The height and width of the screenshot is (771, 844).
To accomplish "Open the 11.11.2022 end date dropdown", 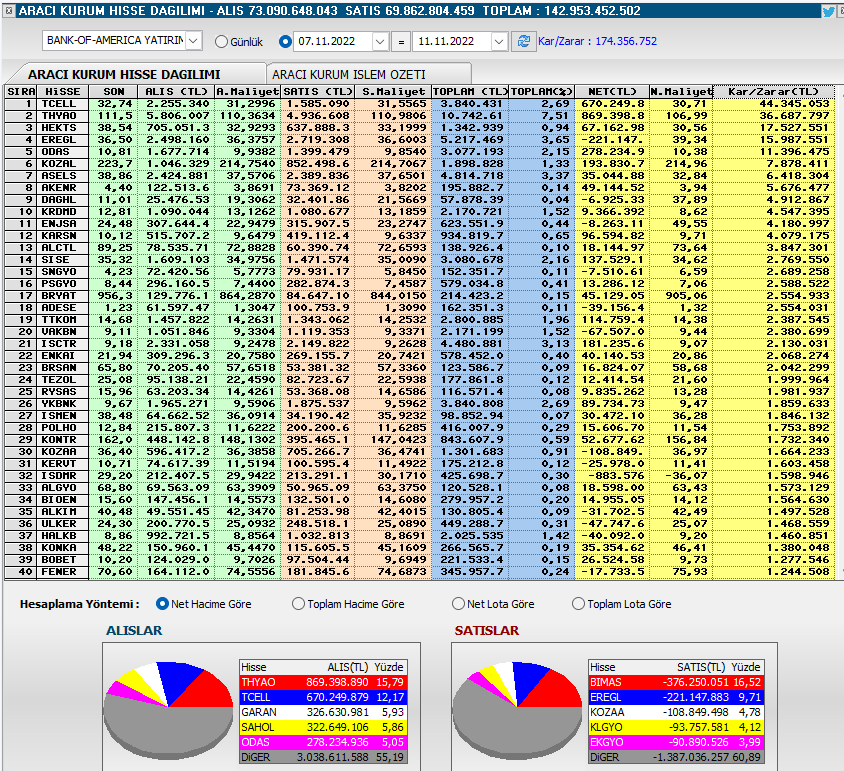I will click(499, 41).
